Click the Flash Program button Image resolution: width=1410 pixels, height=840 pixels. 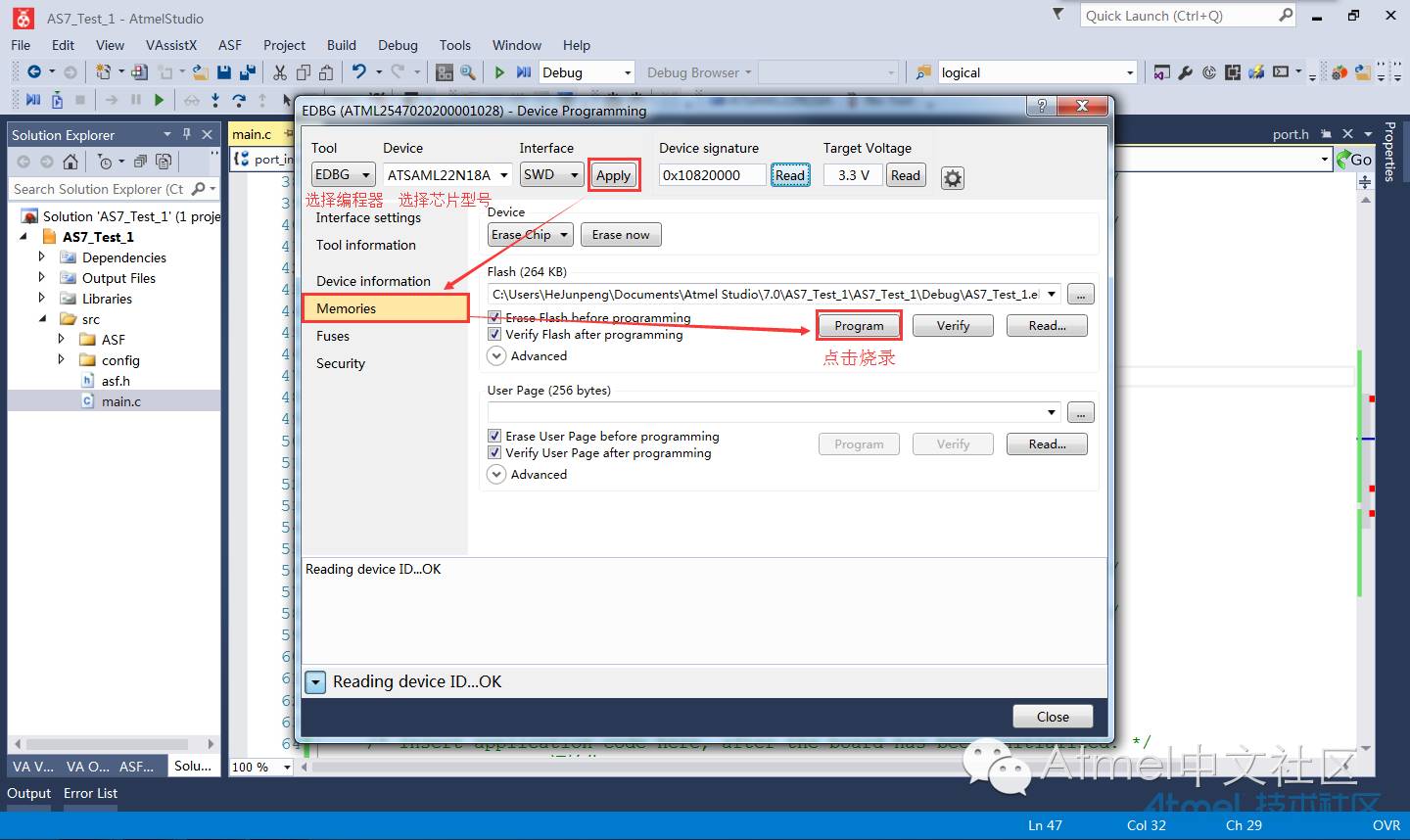click(x=859, y=325)
